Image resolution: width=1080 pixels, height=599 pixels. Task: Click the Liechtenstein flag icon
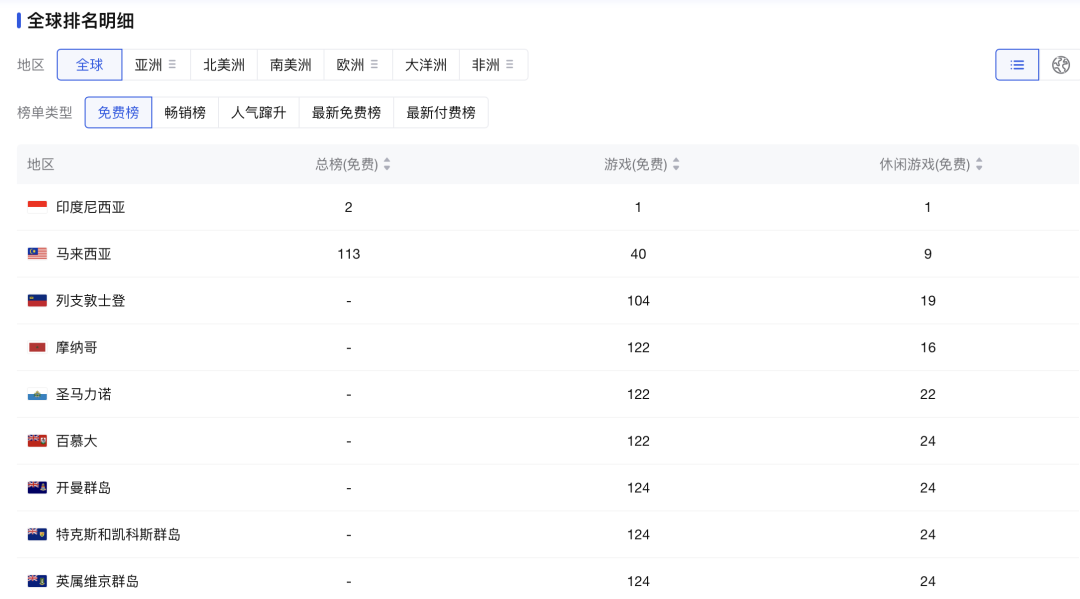point(37,301)
